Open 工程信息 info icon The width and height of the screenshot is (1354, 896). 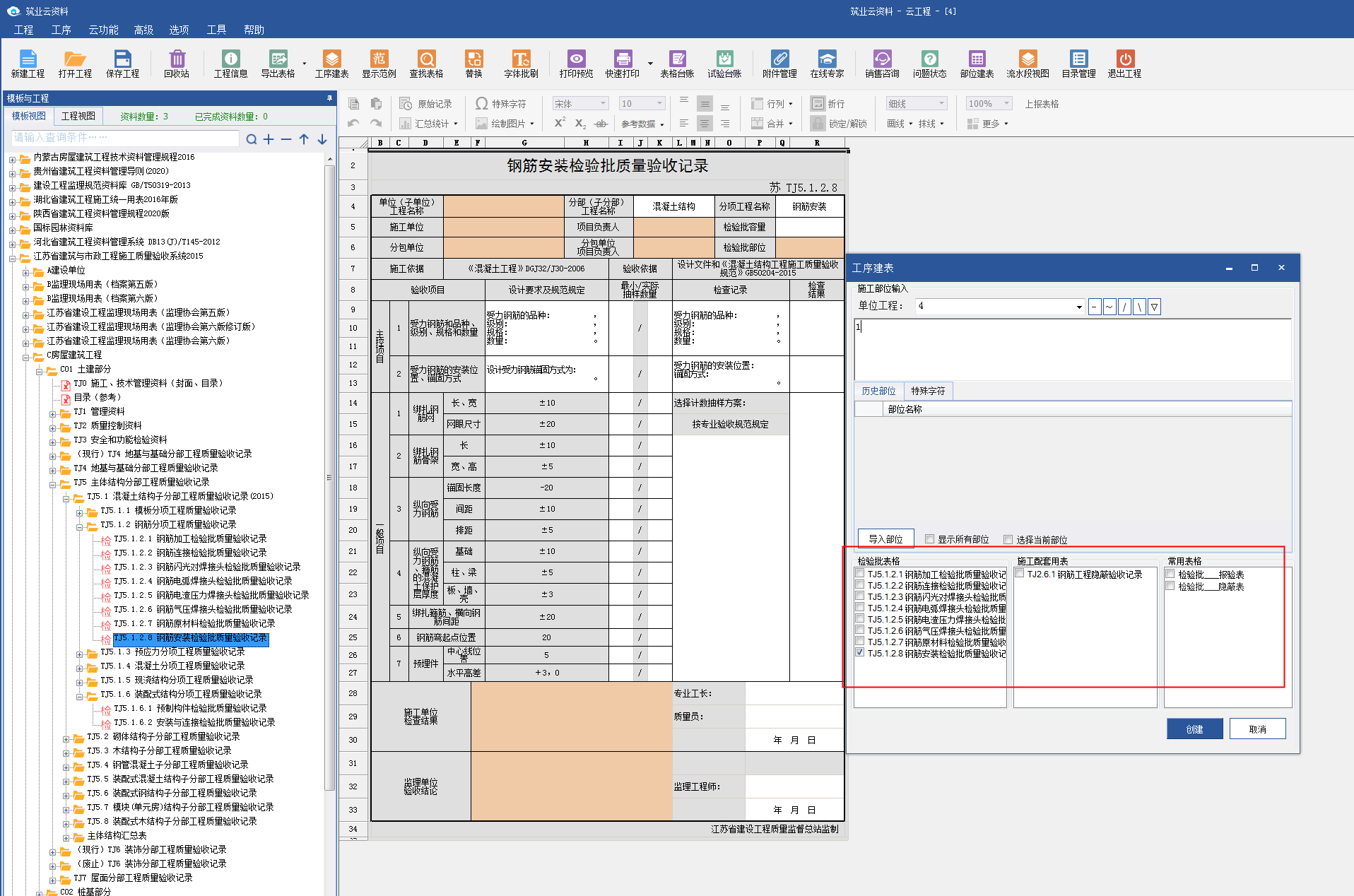[x=230, y=64]
